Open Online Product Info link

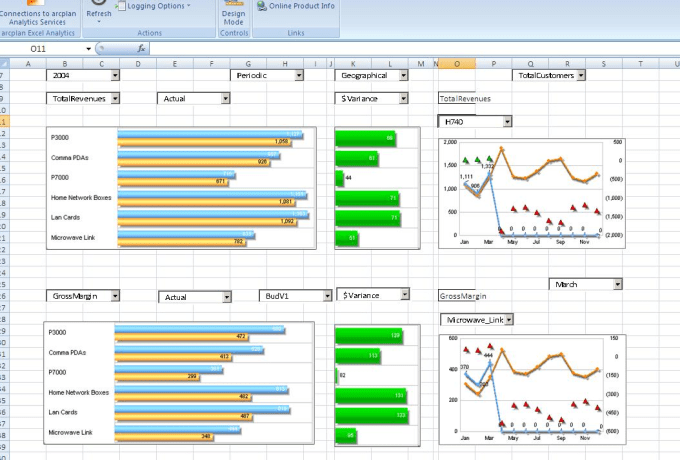click(x=296, y=6)
